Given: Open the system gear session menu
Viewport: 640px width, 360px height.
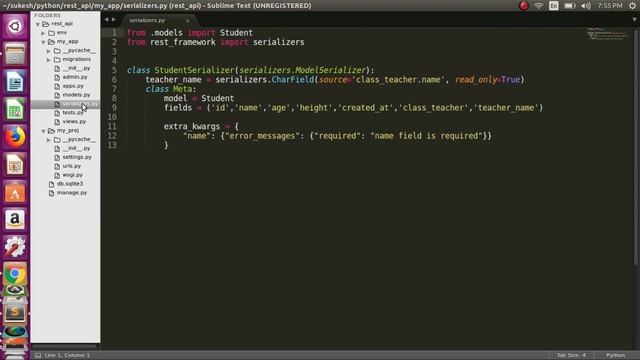Looking at the screenshot, I should pos(632,6).
